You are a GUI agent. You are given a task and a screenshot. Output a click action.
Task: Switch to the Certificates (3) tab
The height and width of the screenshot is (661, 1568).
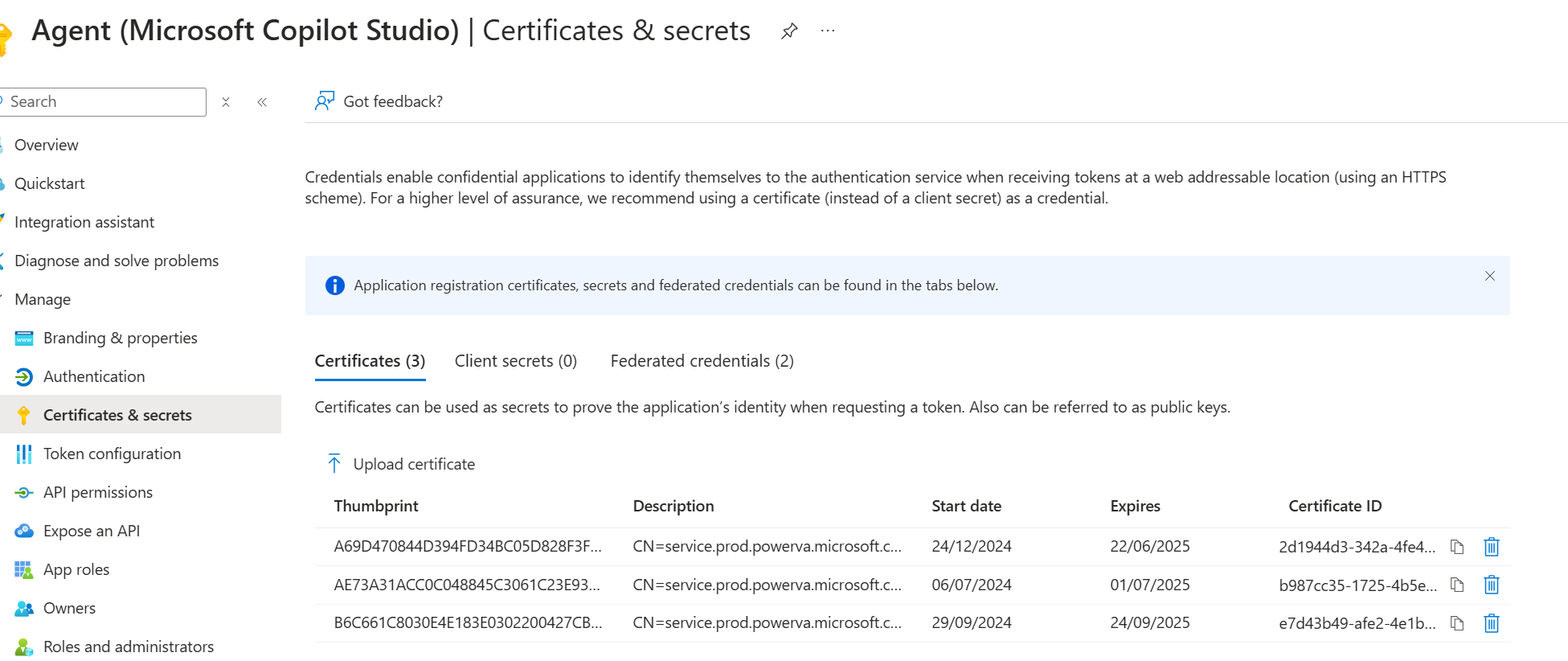pos(370,361)
